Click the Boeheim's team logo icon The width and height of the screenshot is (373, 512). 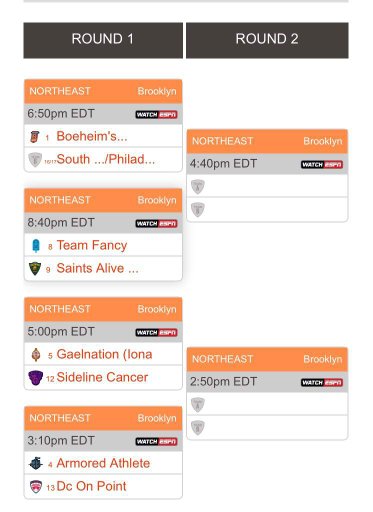pos(35,137)
